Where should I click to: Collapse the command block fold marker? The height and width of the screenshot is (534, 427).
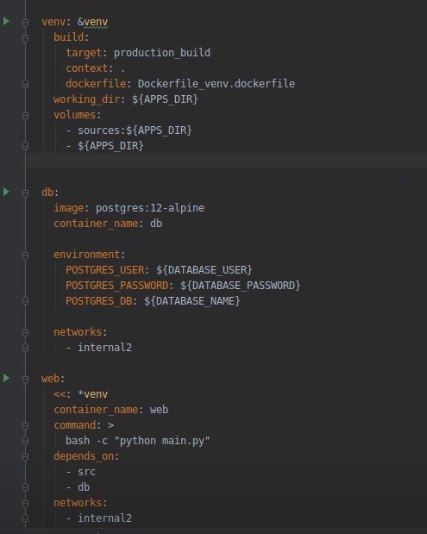pos(25,425)
